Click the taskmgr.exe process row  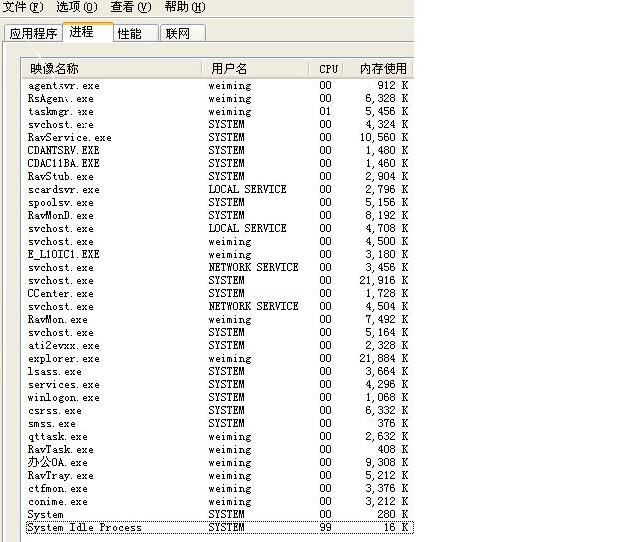(x=218, y=111)
